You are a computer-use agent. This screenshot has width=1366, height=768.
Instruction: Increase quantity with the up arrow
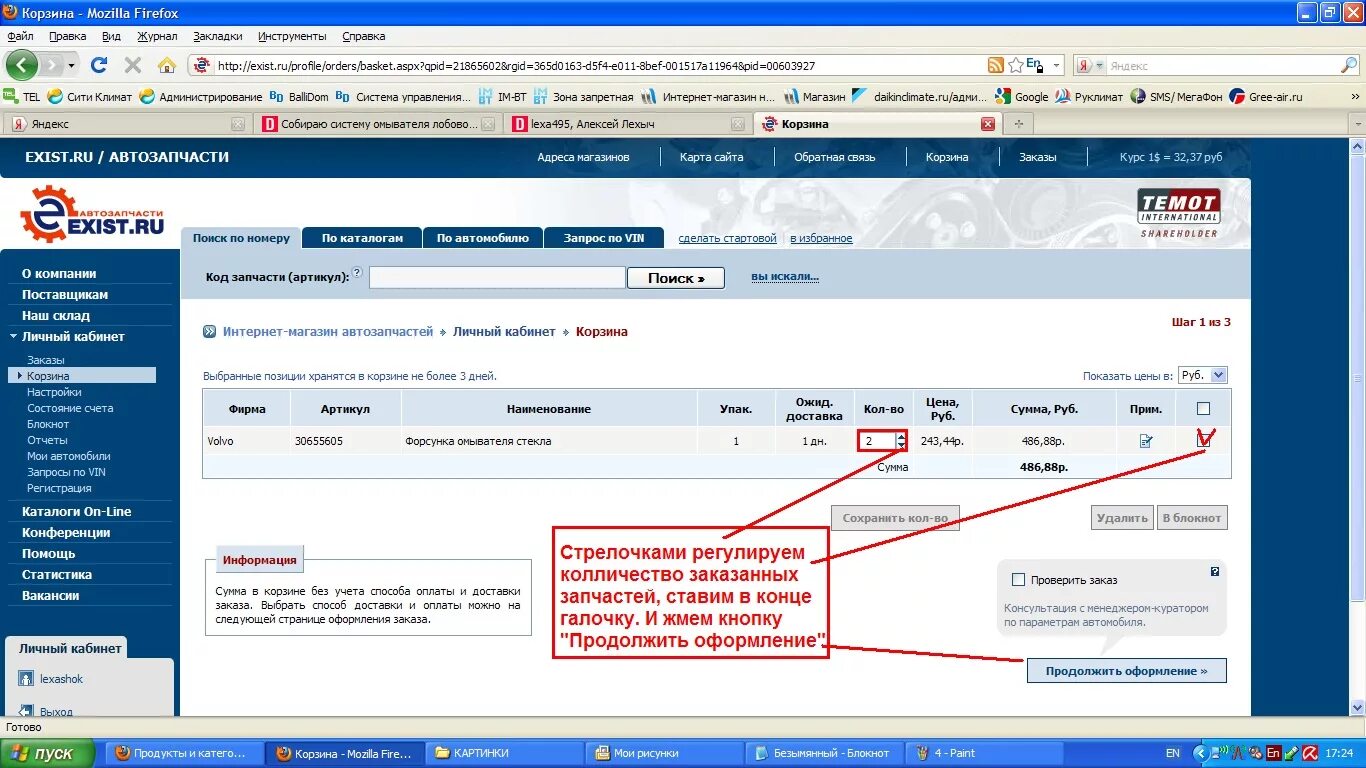click(901, 436)
